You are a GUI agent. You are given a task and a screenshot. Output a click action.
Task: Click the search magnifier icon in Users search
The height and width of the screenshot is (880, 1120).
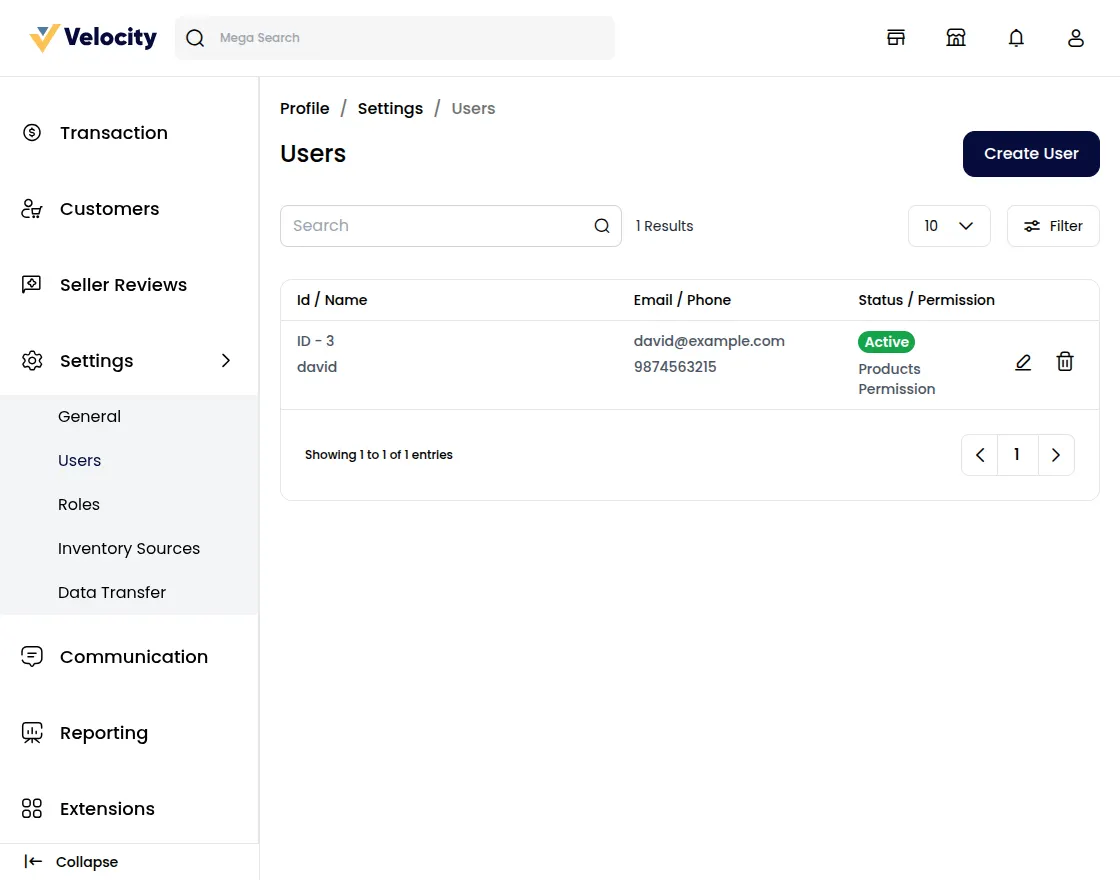[x=602, y=226]
